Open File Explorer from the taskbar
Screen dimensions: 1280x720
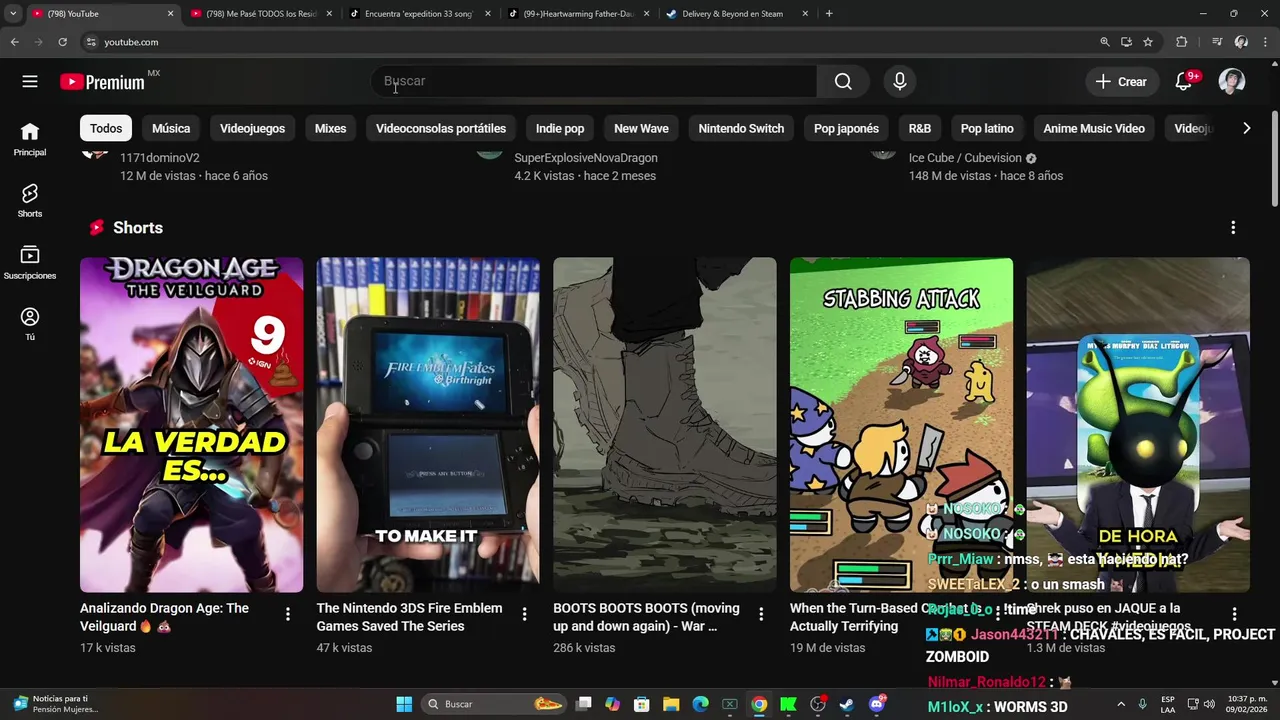click(671, 704)
